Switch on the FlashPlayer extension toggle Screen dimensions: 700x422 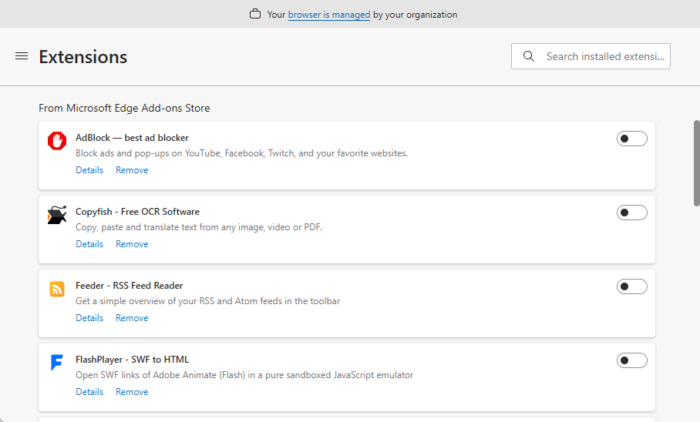[632, 360]
